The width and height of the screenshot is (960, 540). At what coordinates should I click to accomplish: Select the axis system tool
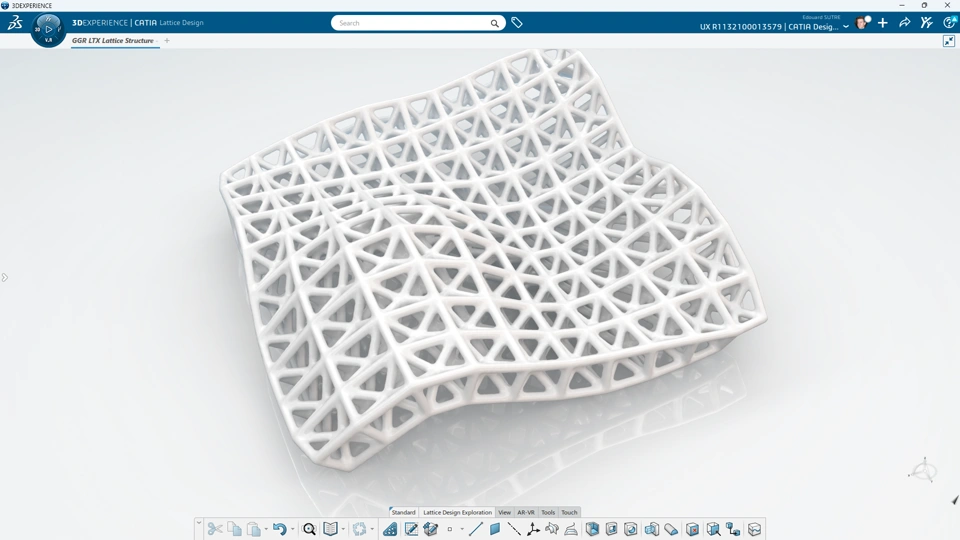pos(533,528)
